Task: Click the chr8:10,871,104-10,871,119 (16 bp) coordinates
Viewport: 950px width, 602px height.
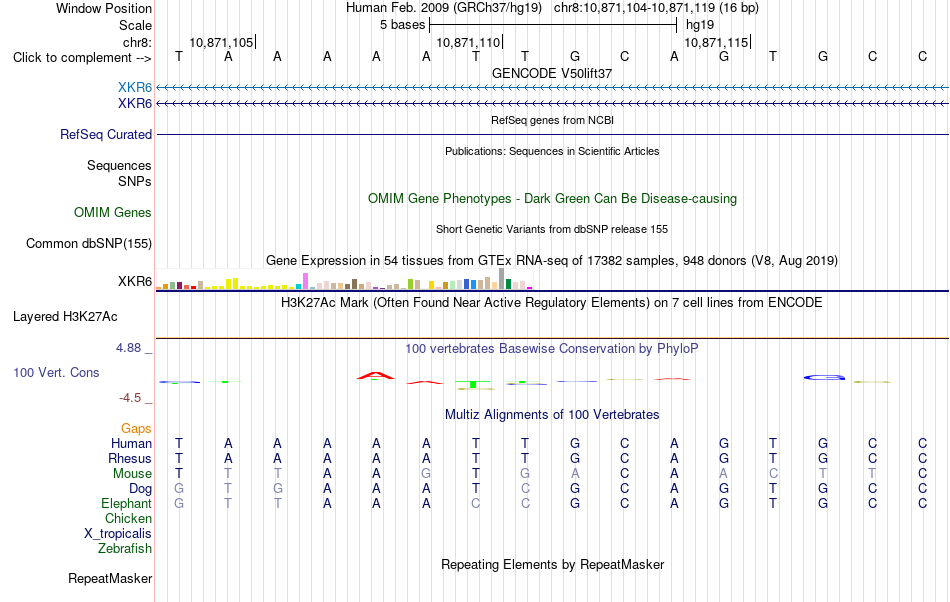Action: [656, 8]
